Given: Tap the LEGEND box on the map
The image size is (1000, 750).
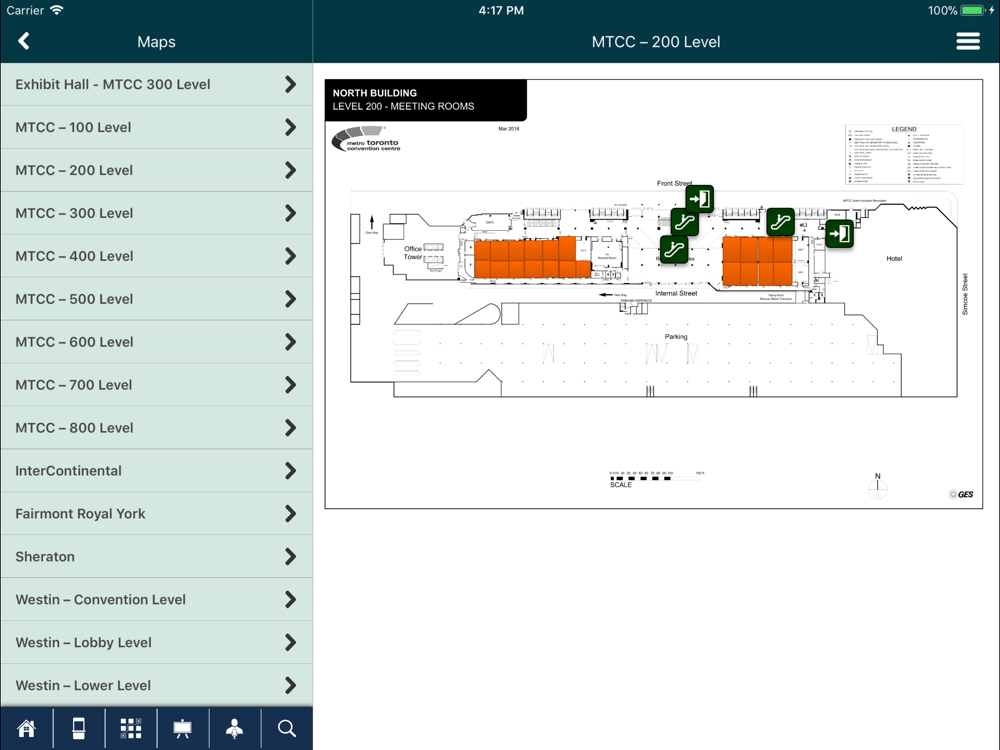Looking at the screenshot, I should 904,155.
